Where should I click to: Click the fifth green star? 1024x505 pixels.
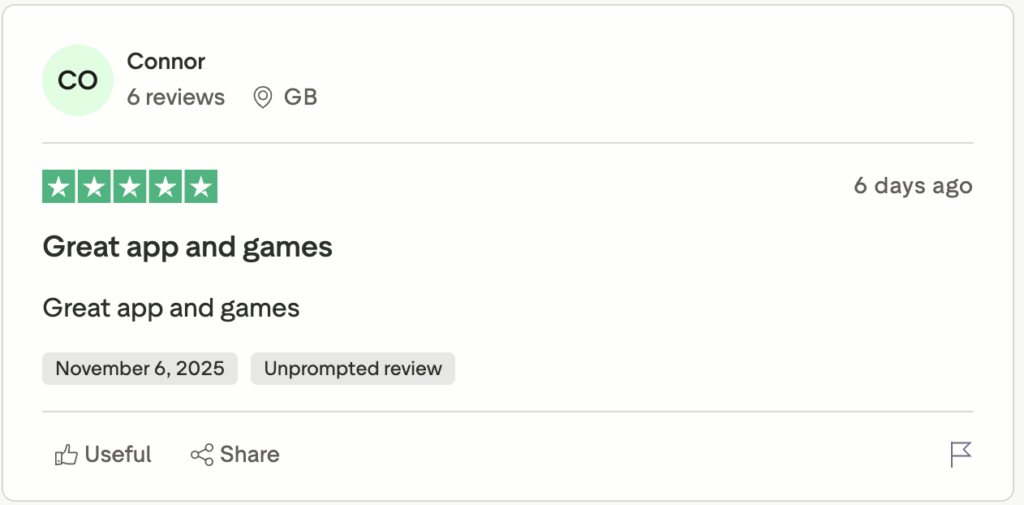201,187
